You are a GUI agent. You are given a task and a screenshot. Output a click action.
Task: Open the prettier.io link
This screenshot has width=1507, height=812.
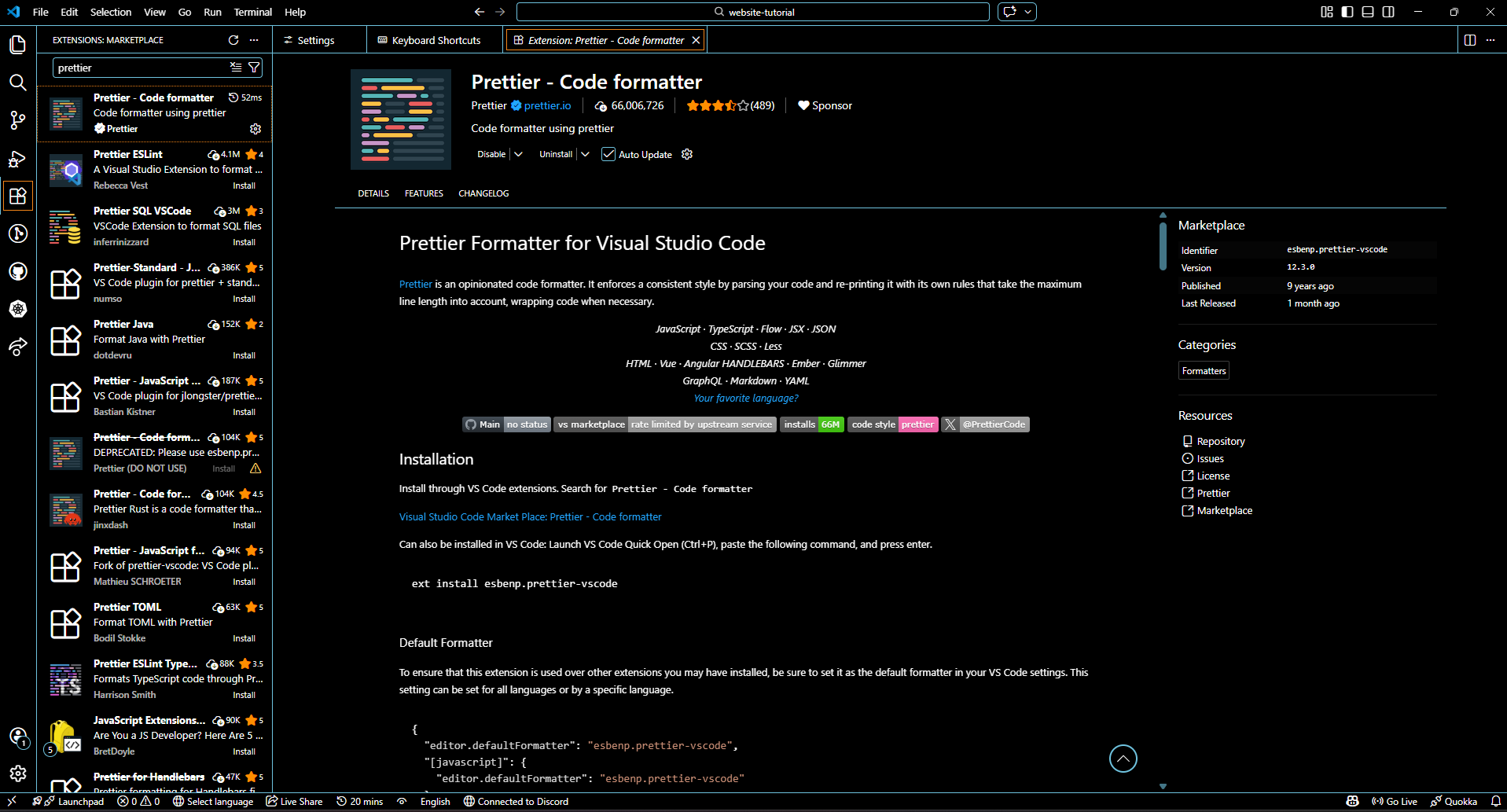tap(546, 105)
